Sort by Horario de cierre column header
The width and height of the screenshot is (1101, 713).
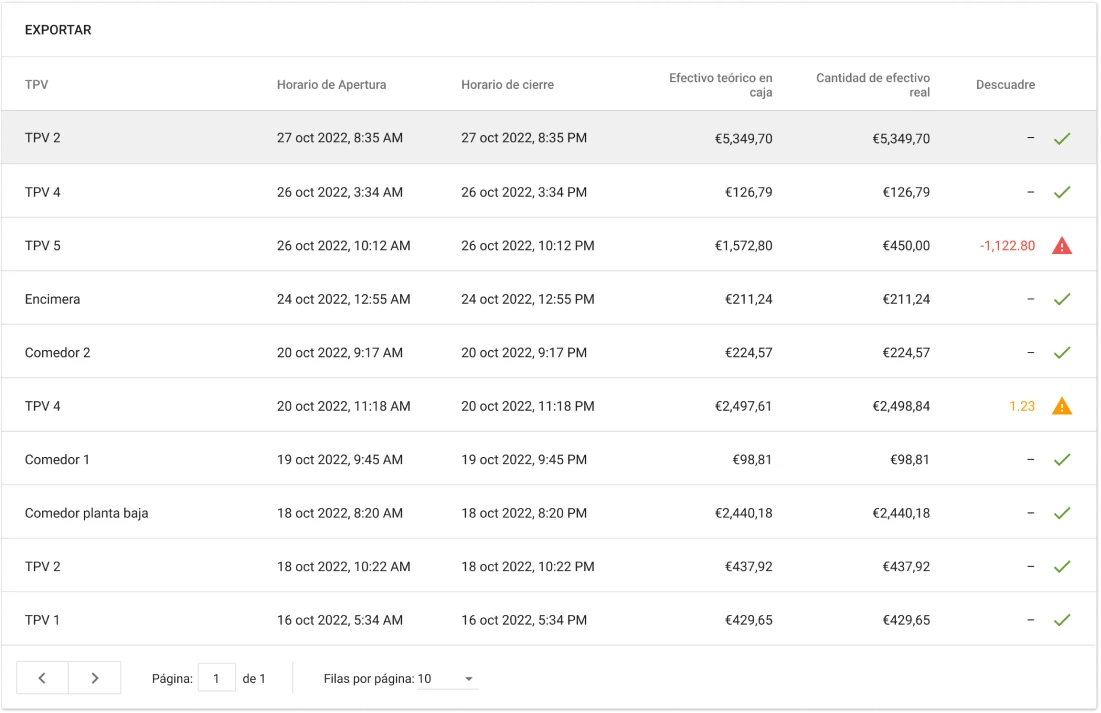(x=507, y=85)
